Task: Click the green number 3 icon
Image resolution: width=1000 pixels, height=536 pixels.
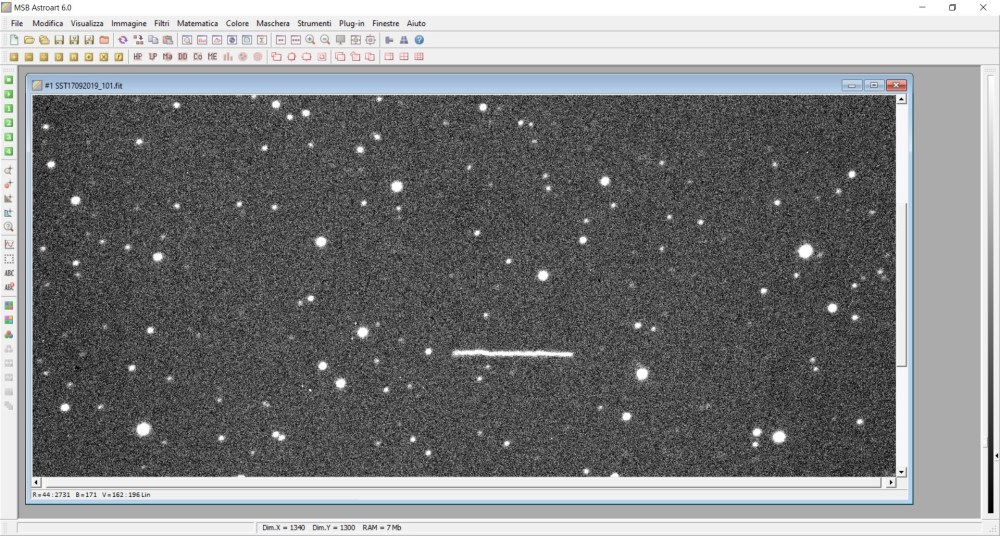Action: pos(9,137)
